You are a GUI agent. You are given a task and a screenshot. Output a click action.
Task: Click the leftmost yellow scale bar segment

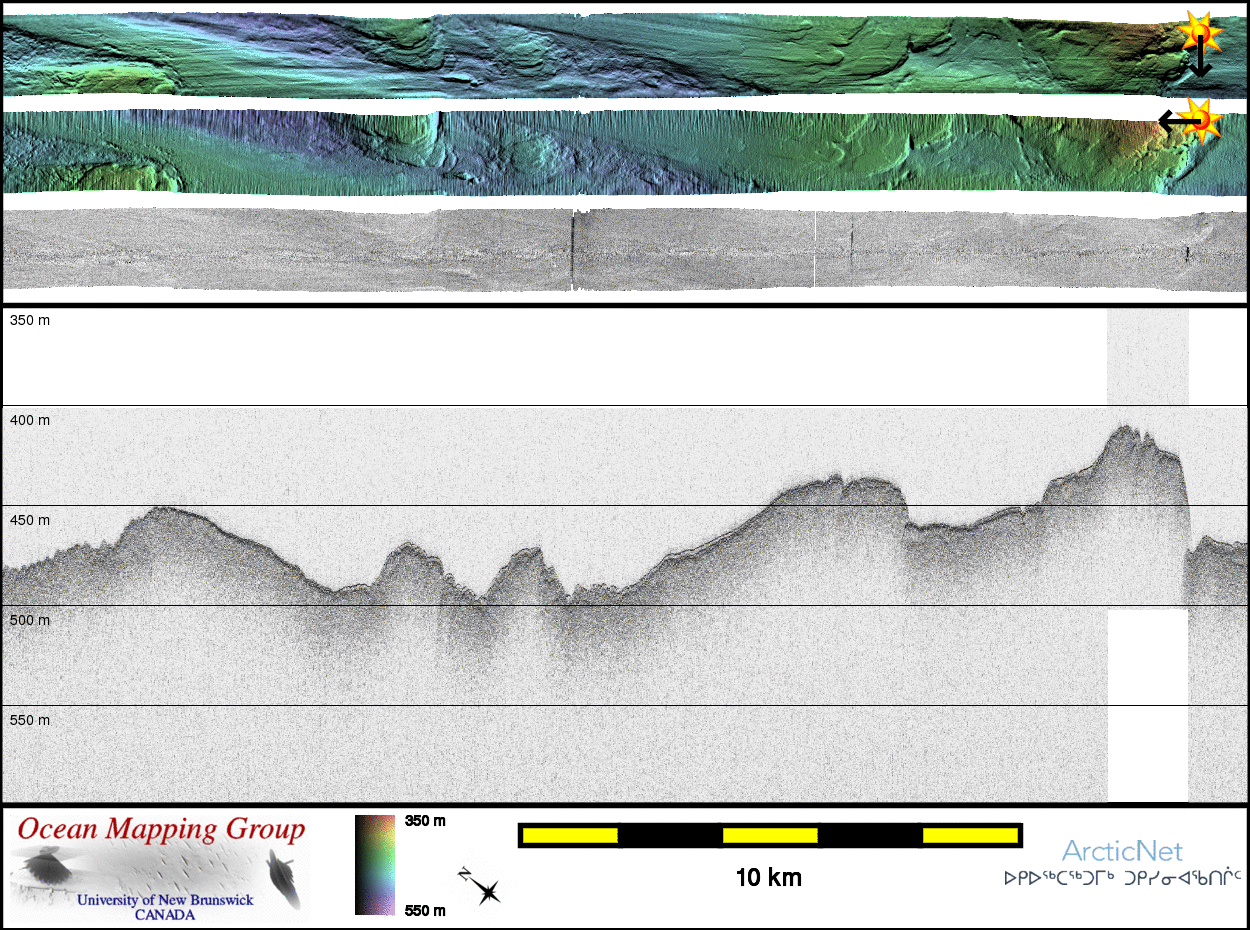(569, 835)
